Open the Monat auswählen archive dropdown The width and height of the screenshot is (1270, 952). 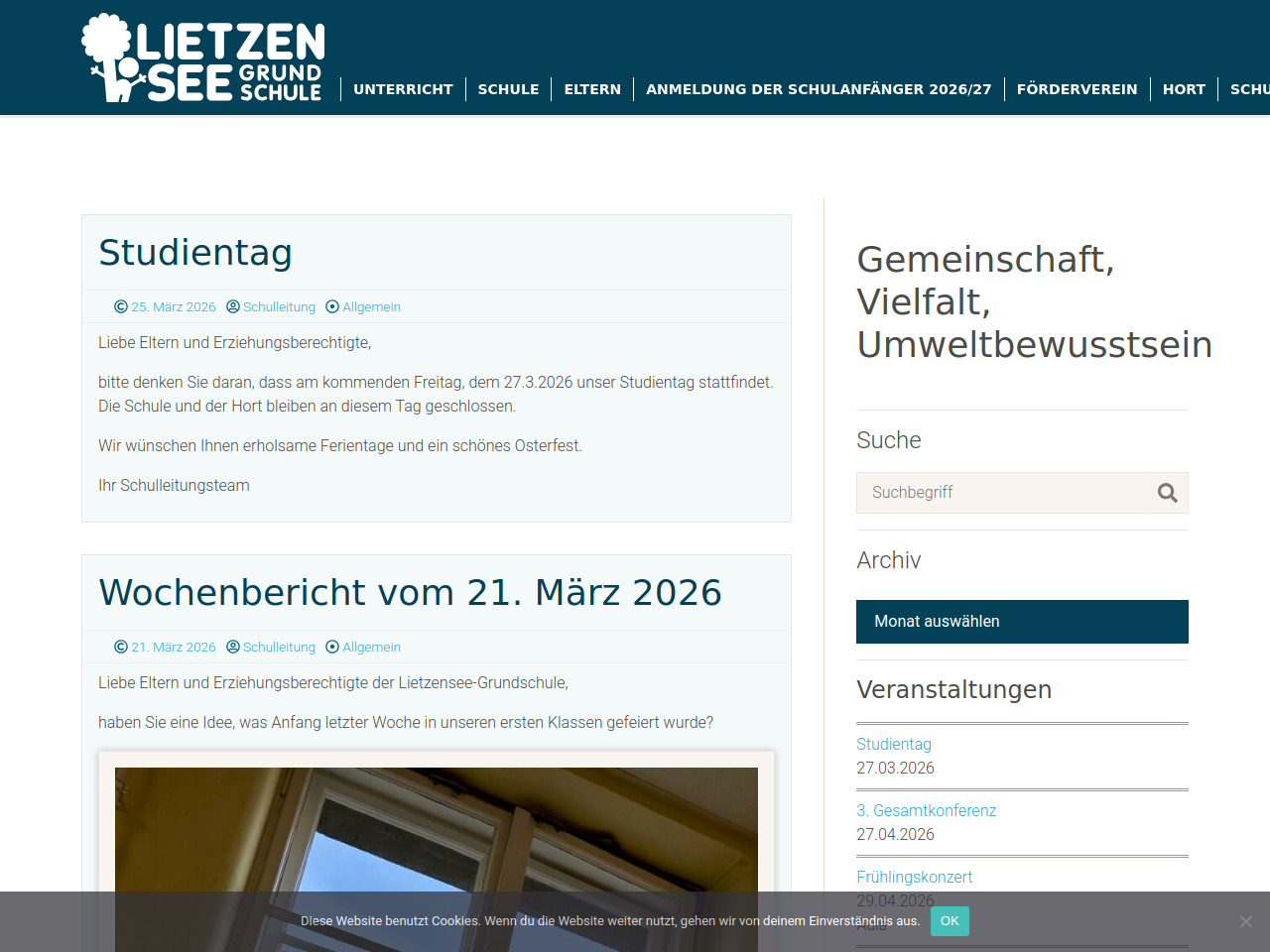1022,622
